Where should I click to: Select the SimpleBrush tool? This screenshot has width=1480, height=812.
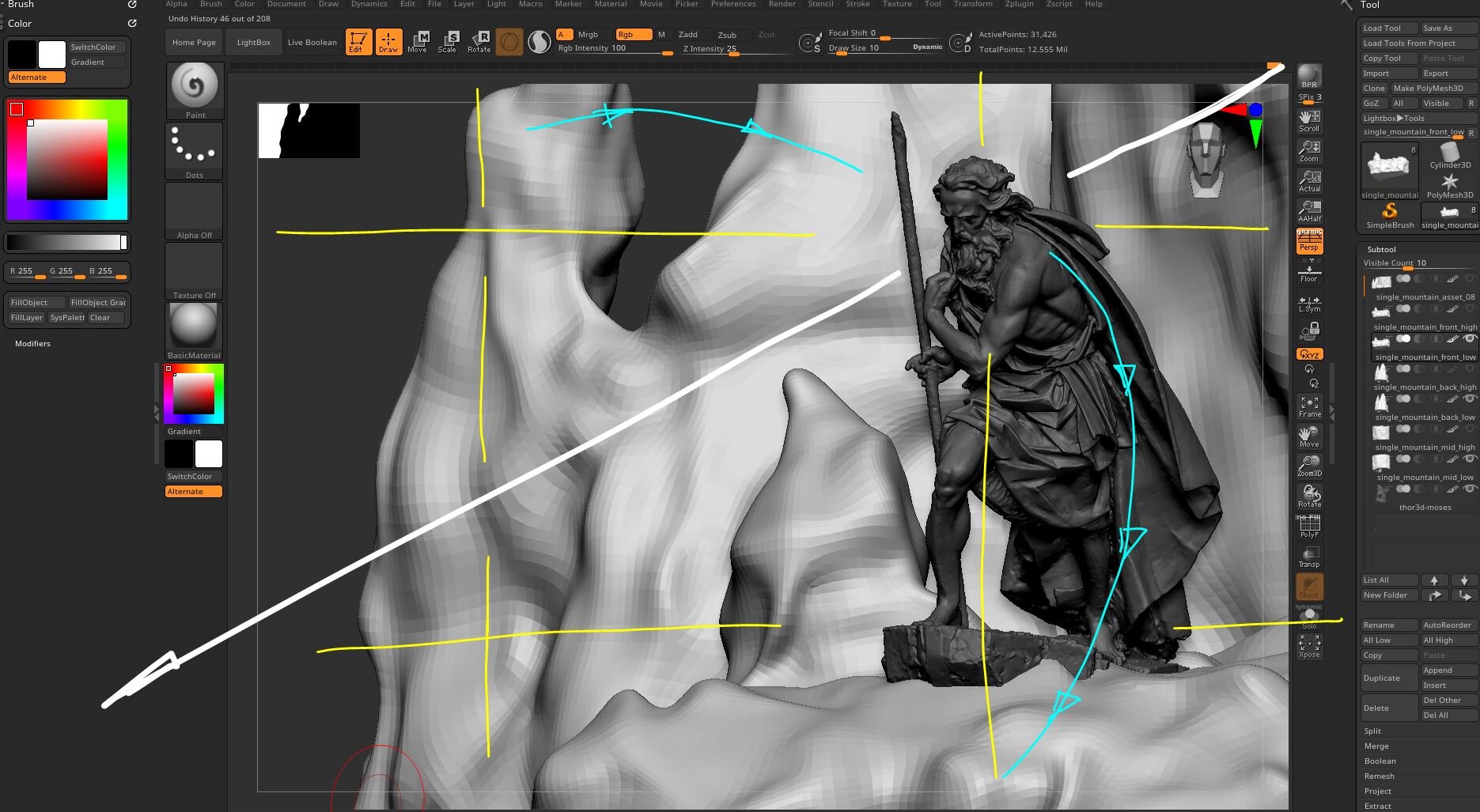1390,216
